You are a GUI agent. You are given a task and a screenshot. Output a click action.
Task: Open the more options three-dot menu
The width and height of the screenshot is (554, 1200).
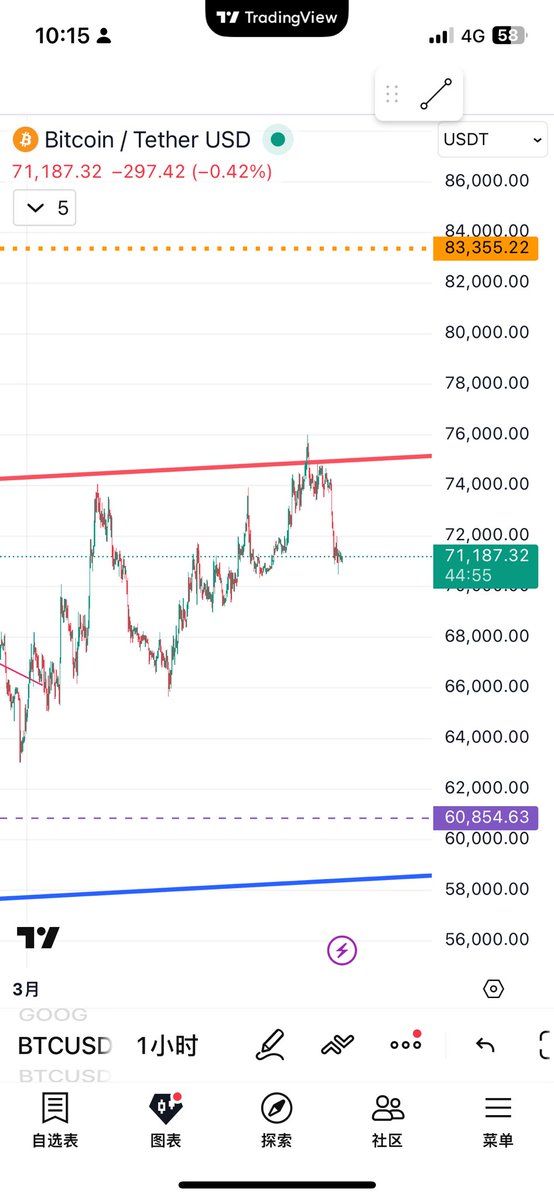[x=406, y=1044]
